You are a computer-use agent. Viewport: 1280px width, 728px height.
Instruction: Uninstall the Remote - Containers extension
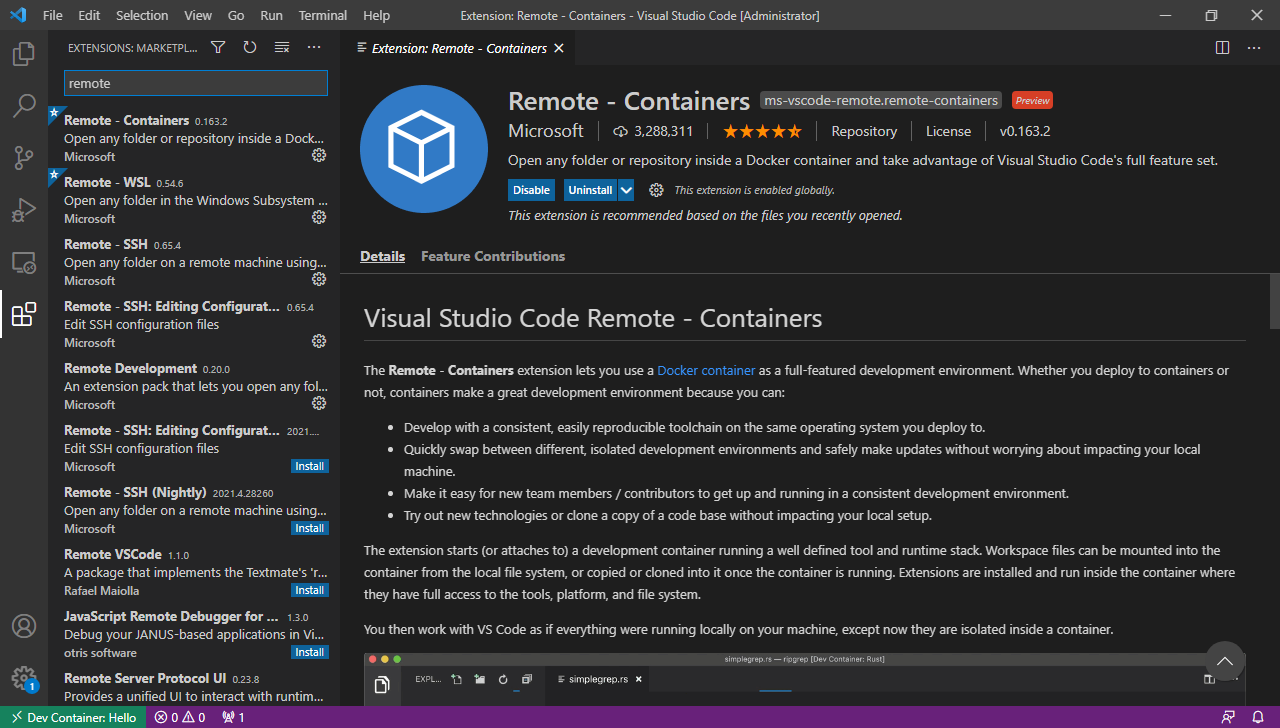[590, 190]
